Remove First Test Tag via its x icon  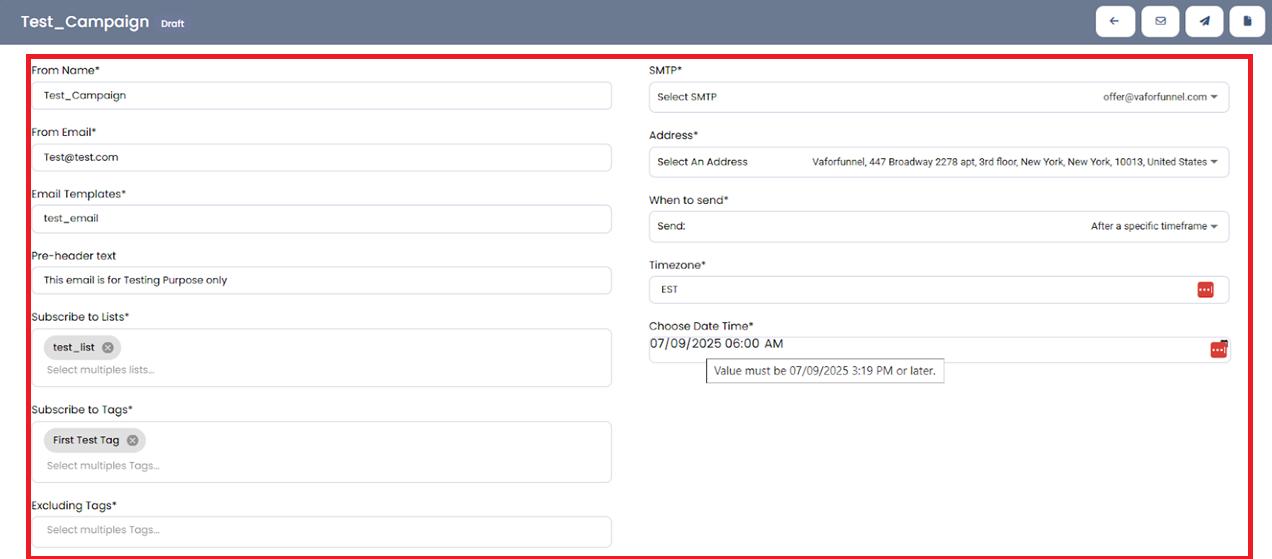132,440
